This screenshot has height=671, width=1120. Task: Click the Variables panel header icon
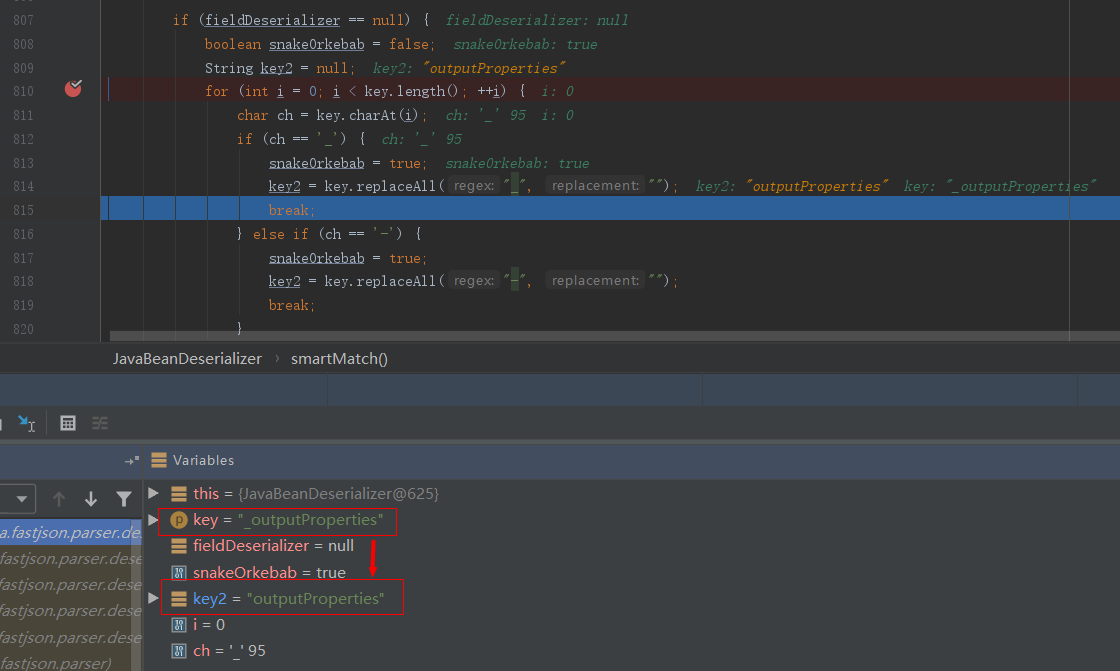158,460
